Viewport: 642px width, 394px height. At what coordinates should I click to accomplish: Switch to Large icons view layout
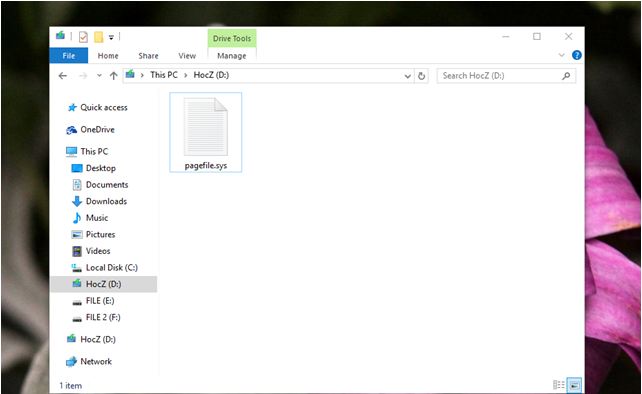point(574,385)
